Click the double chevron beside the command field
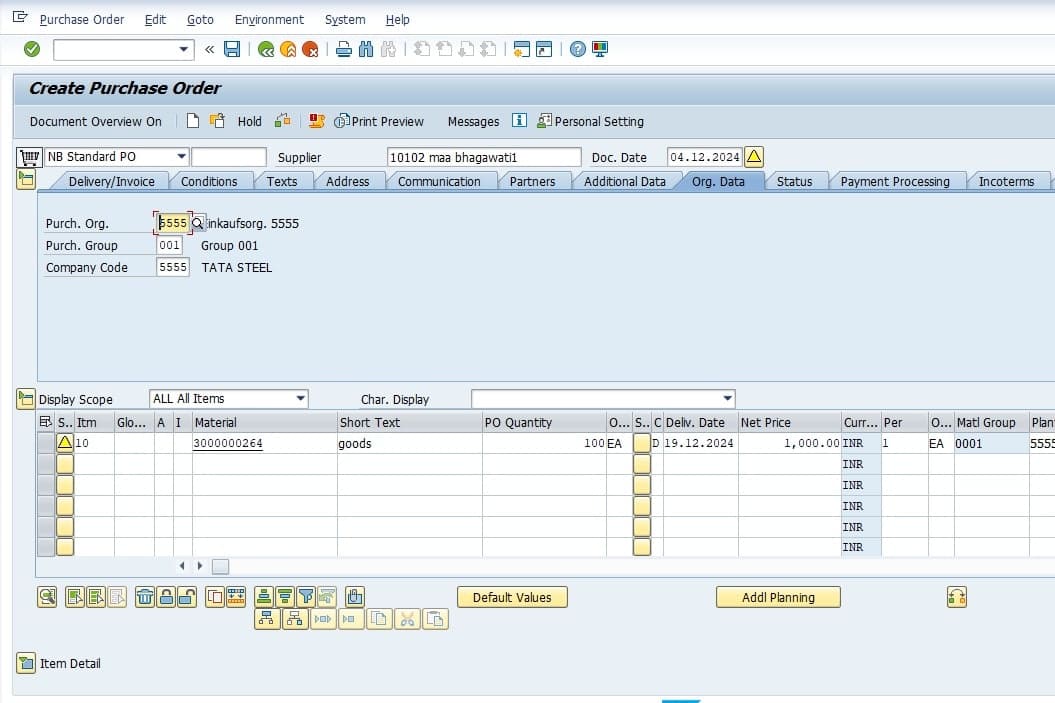Screen dimensions: 1055x703 coord(210,49)
